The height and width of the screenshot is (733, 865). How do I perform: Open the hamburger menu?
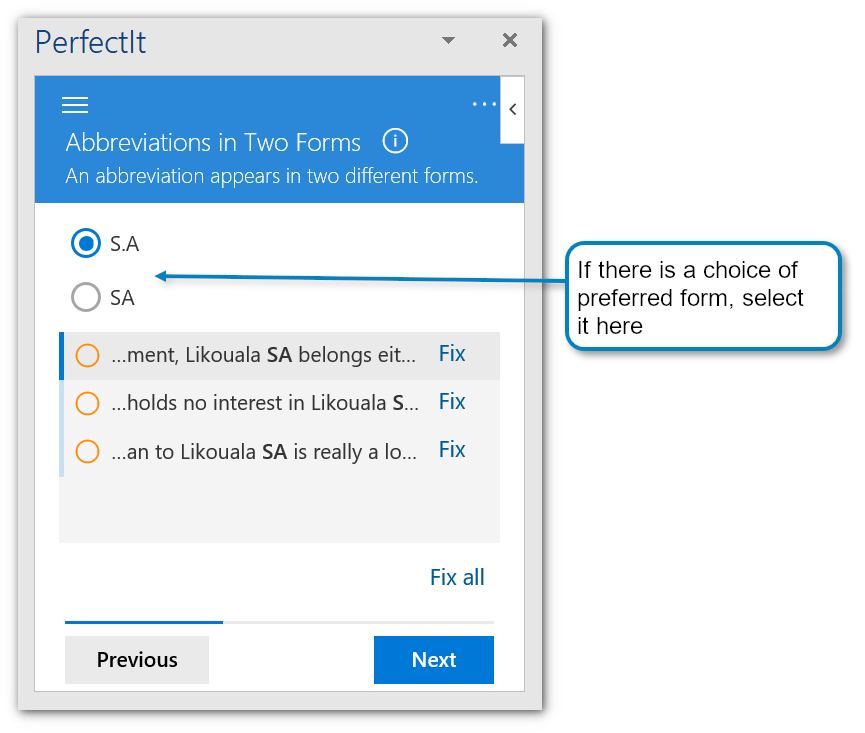(x=75, y=105)
